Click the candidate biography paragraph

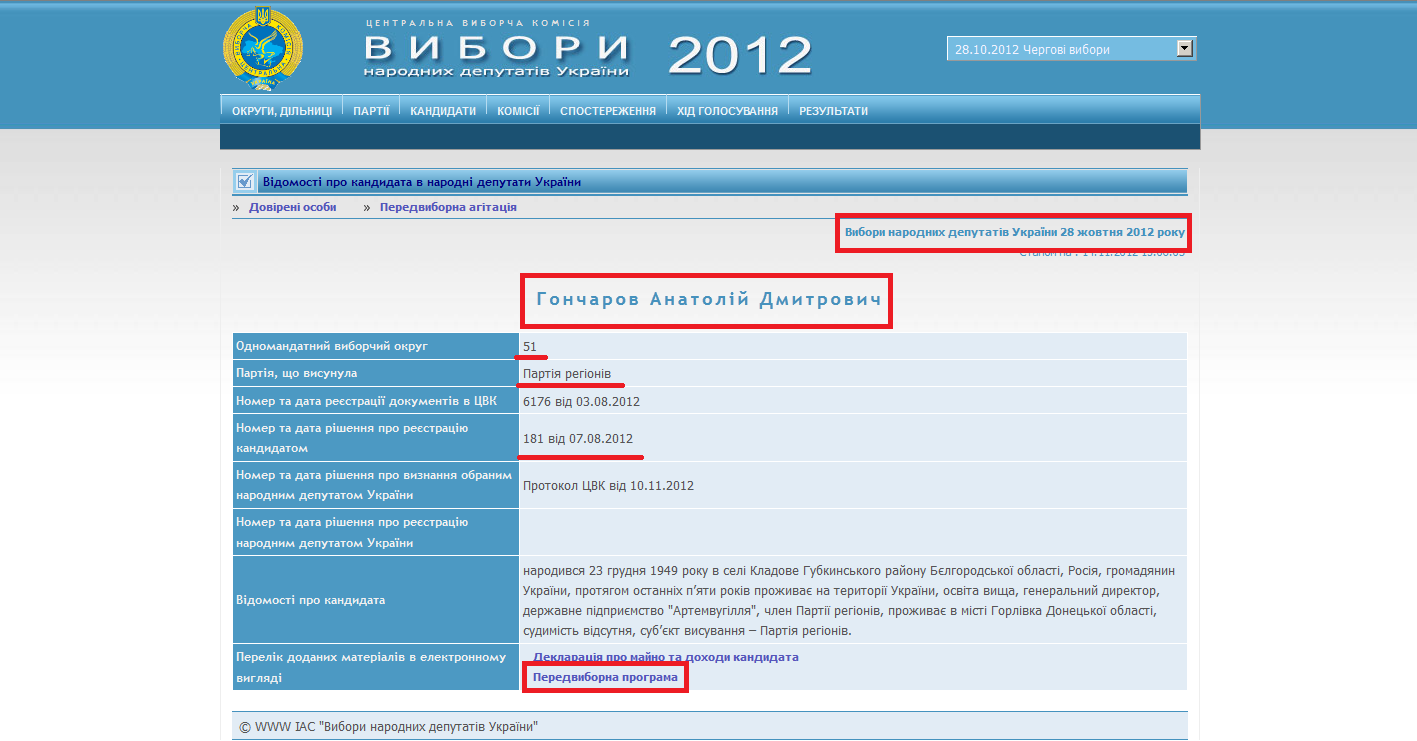coord(849,600)
